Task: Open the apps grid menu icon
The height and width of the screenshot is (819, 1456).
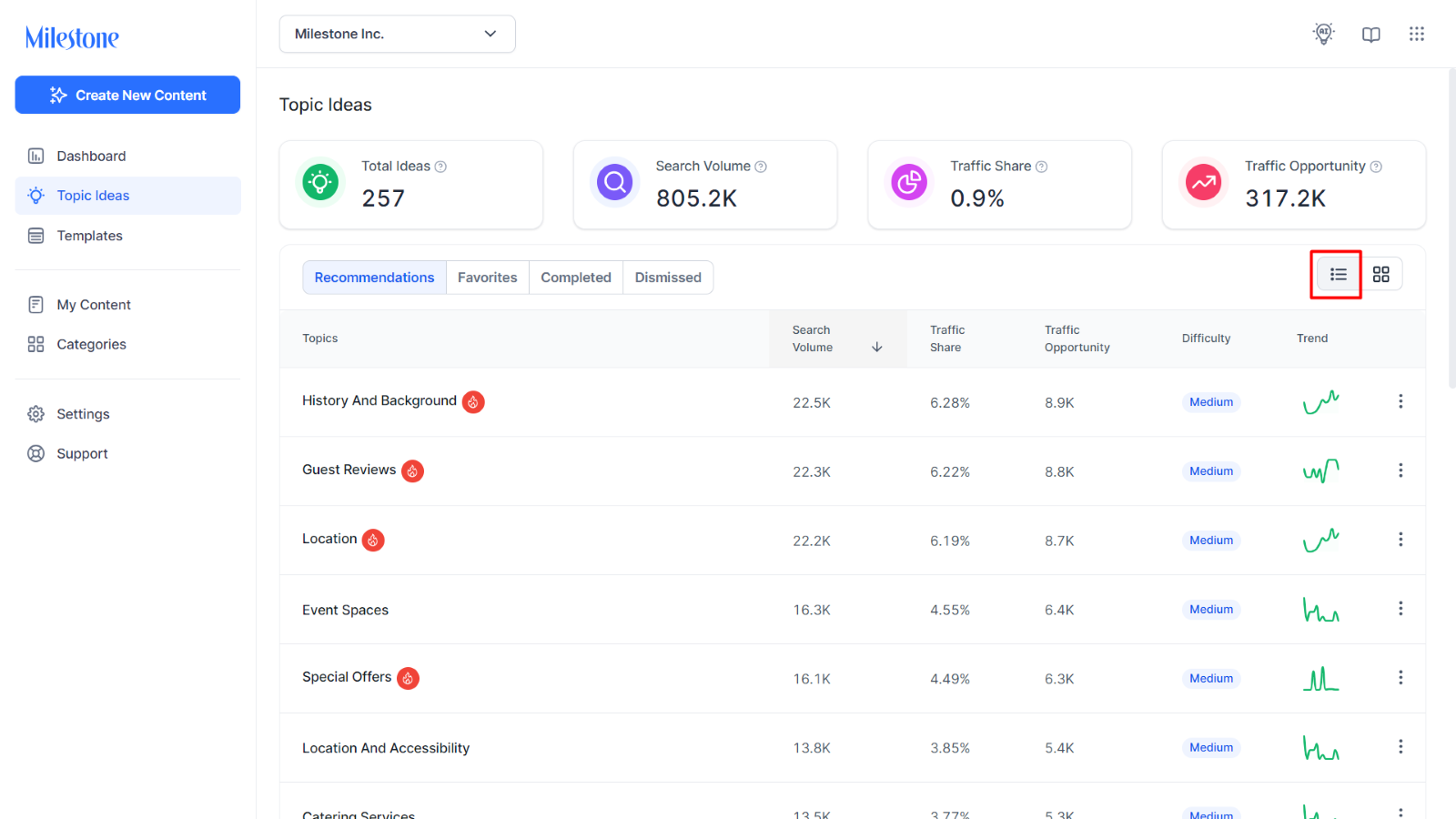Action: 1416,34
